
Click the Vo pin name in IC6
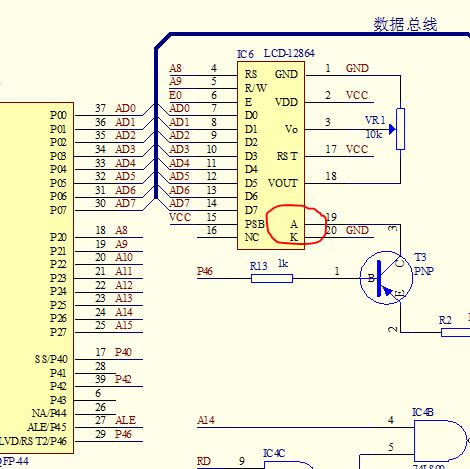[x=291, y=129]
